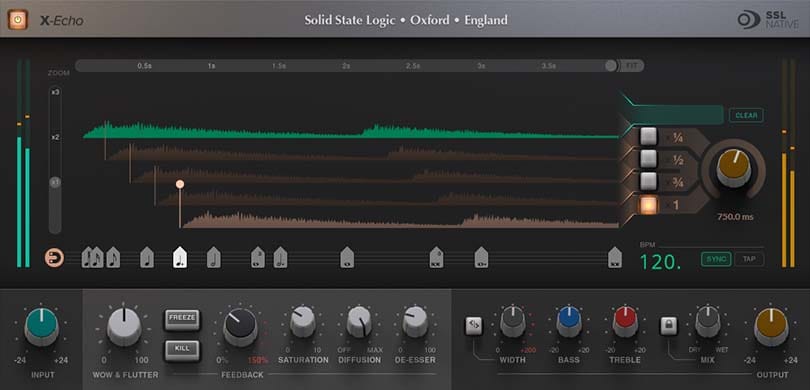810x390 pixels.
Task: Select the dotted half note marker
Action: [281, 257]
